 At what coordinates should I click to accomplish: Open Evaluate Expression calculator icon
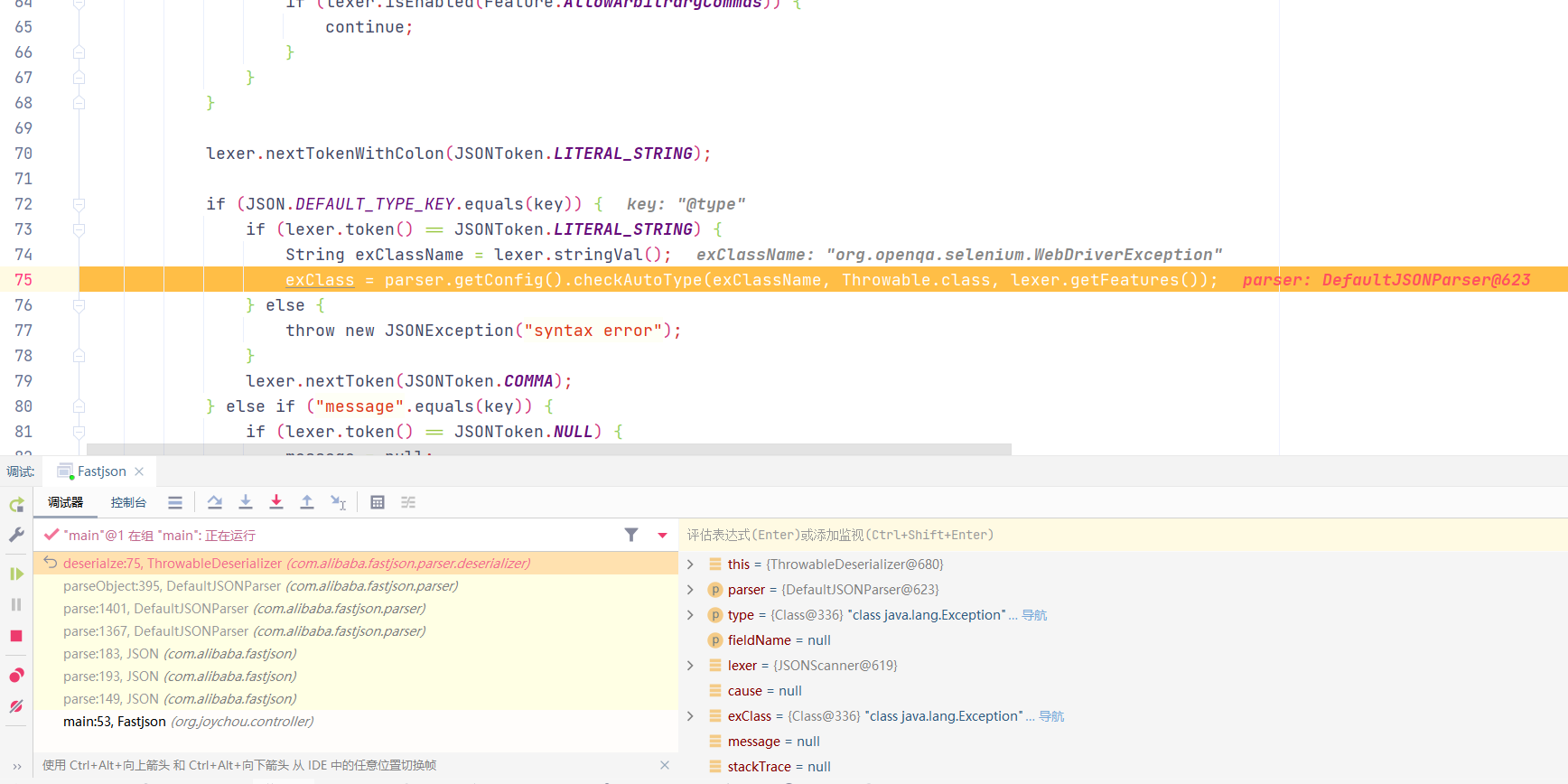(x=378, y=502)
